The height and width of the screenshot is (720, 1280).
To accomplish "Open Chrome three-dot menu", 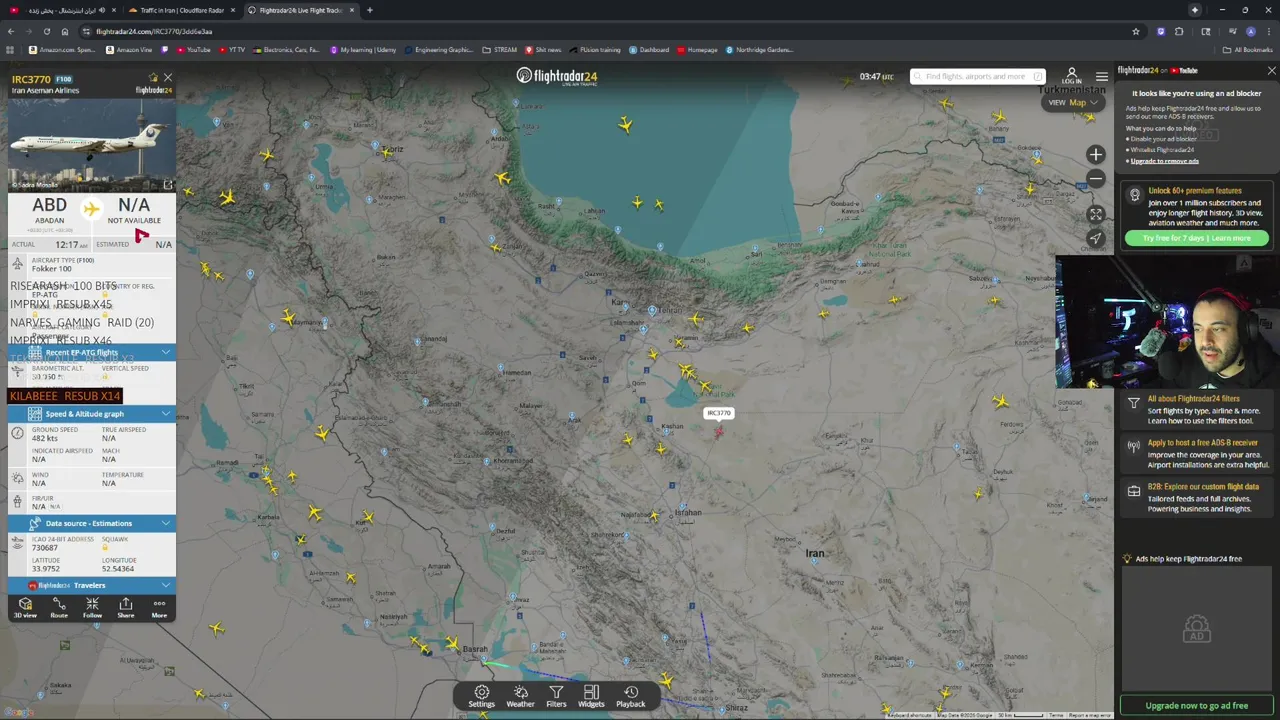I will pos(1268,31).
